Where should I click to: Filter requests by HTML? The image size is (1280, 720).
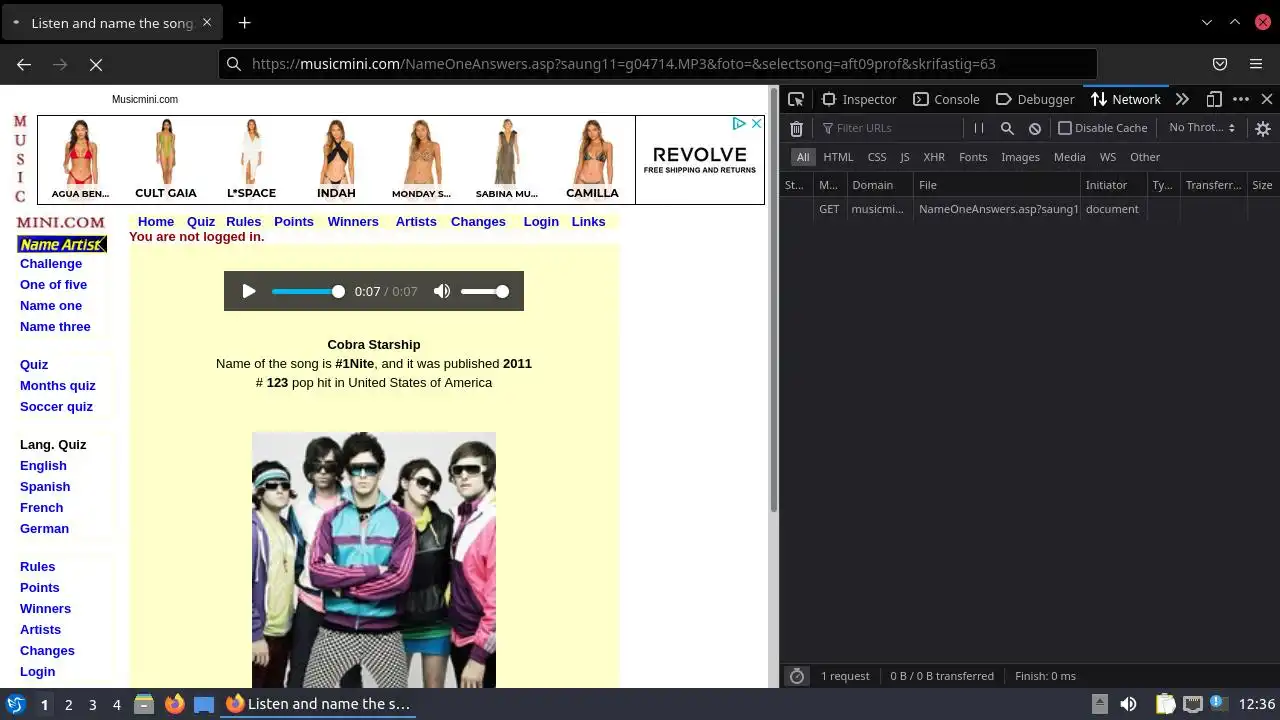coord(838,157)
